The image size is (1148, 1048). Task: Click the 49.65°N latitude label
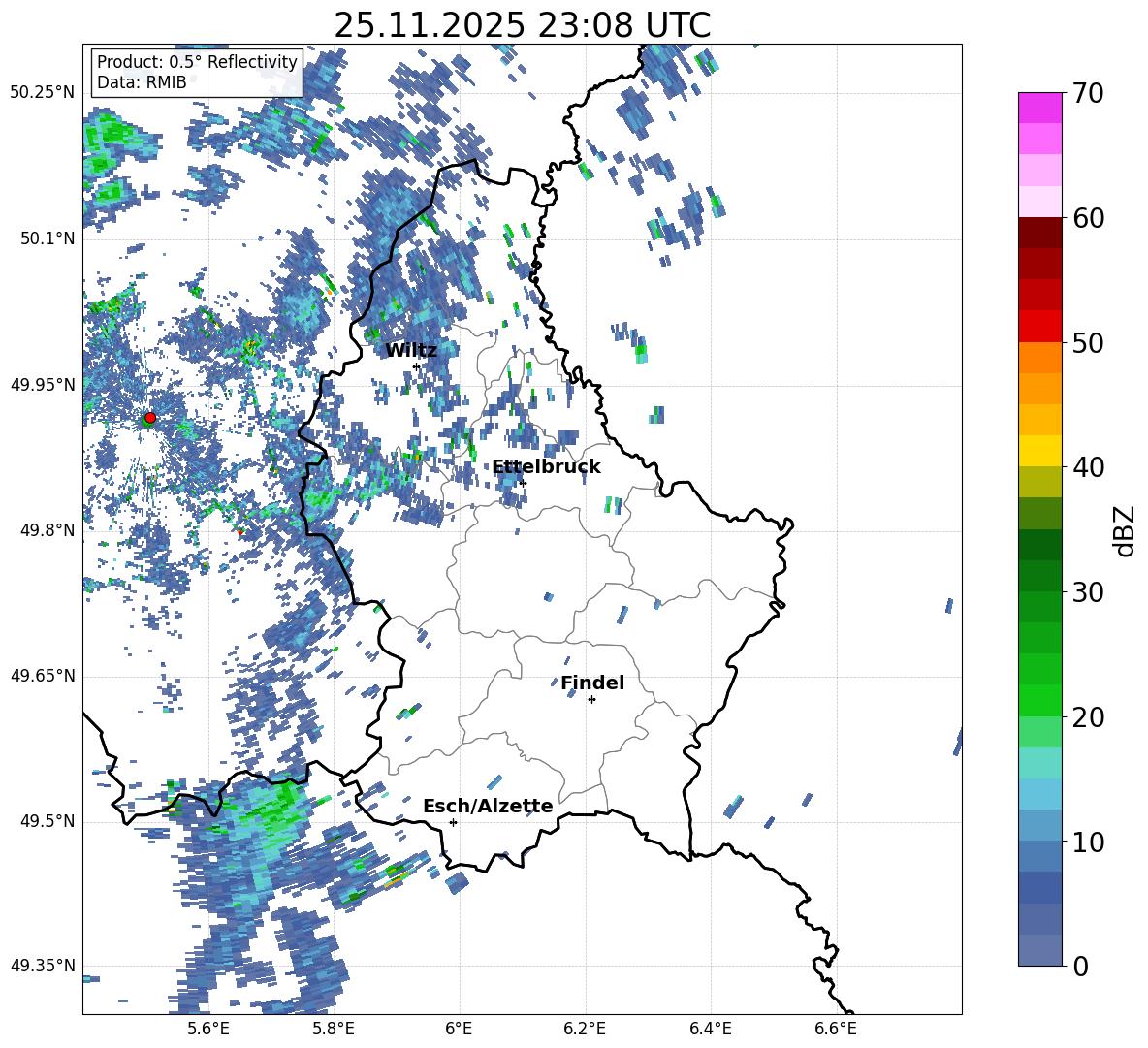pos(43,676)
